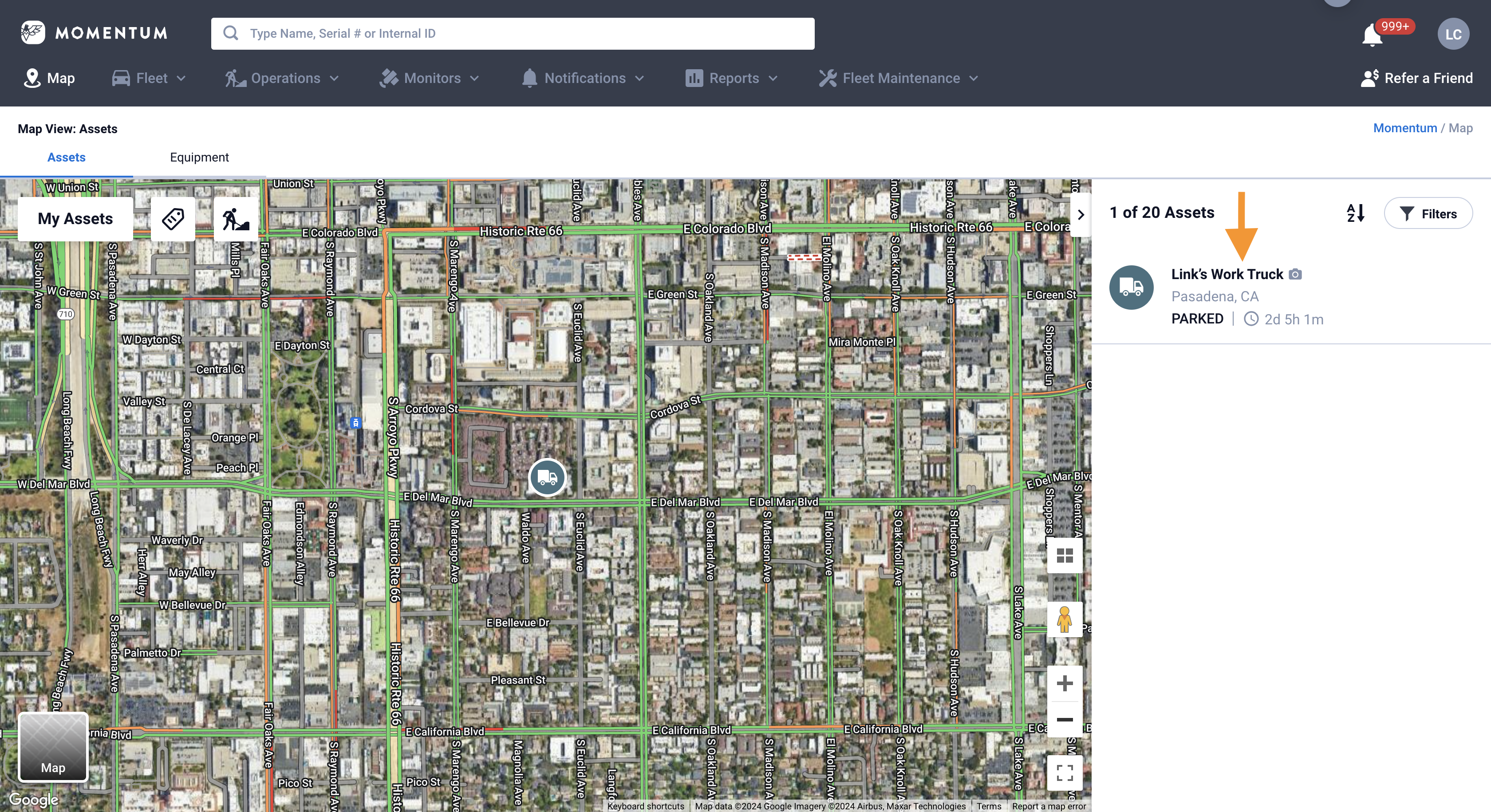Screen dimensions: 1491x812
Task: Switch to the Equipment tab
Action: pos(199,157)
